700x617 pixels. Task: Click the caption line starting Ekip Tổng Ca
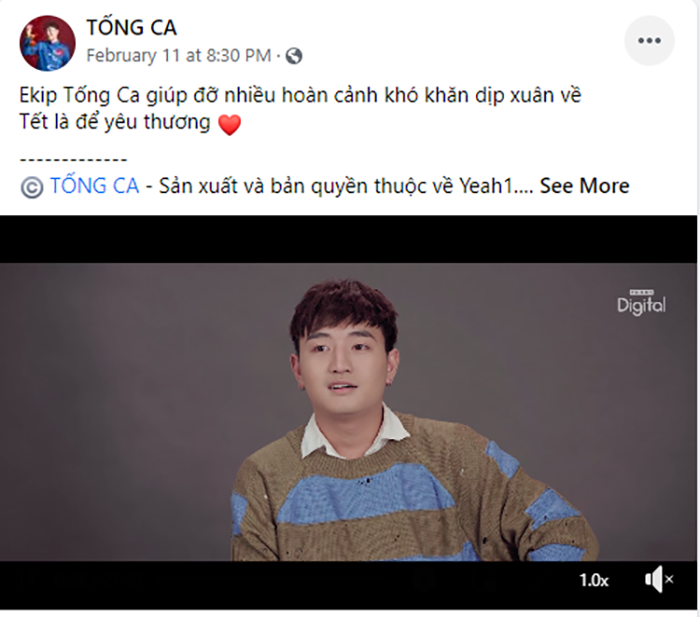pyautogui.click(x=300, y=96)
